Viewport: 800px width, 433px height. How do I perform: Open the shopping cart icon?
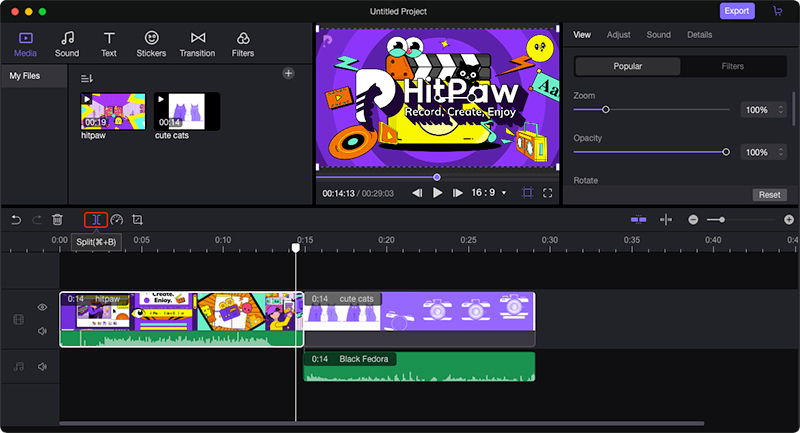tap(778, 11)
